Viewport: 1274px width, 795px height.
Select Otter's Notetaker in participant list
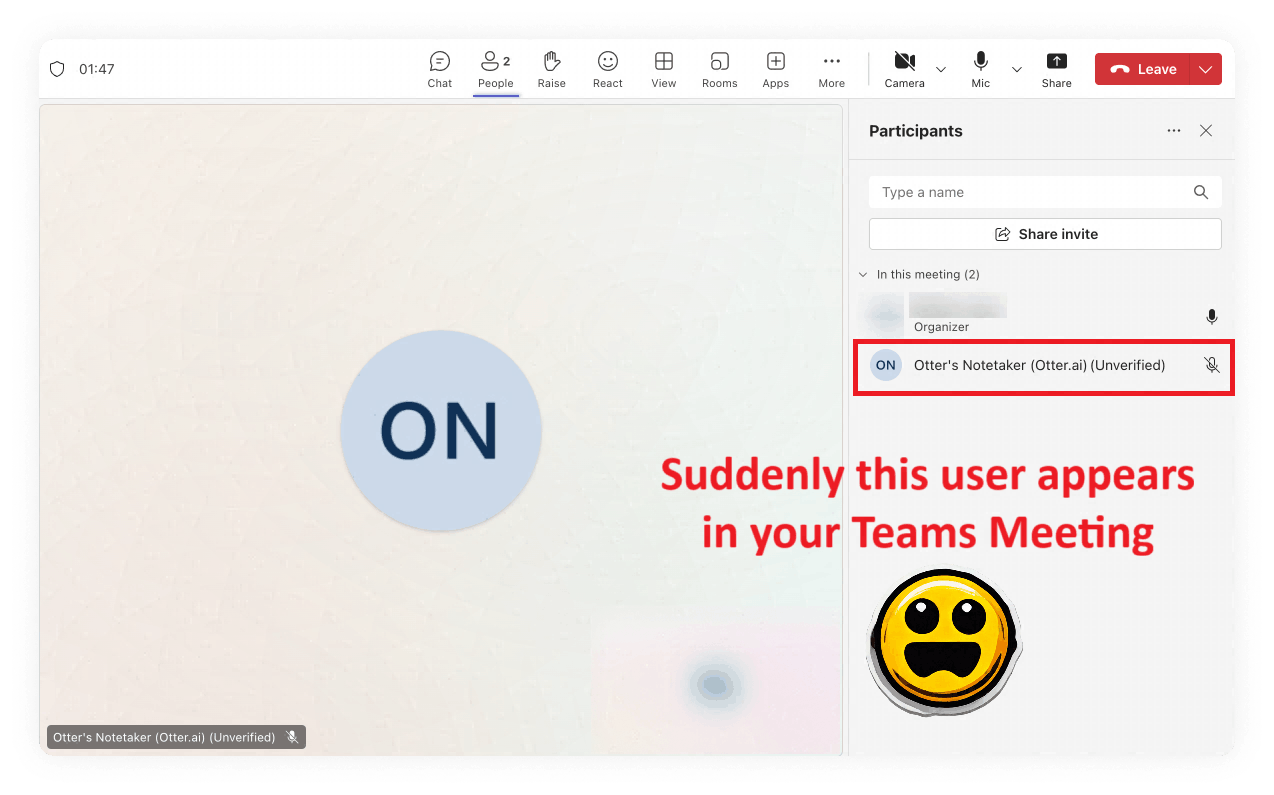click(x=1039, y=366)
